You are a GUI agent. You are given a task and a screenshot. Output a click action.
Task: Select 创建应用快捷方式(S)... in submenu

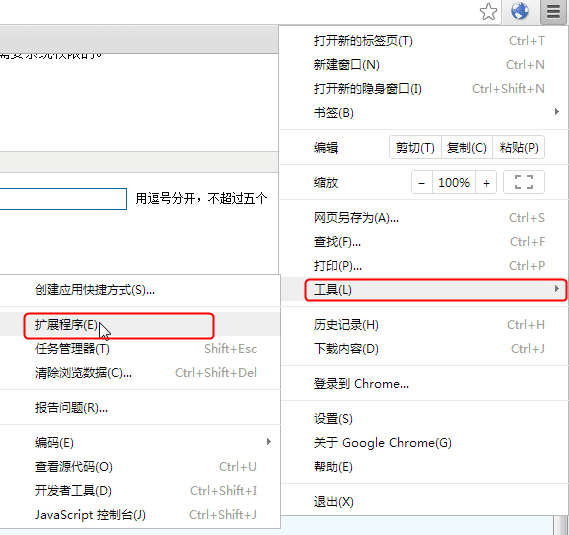pos(140,290)
